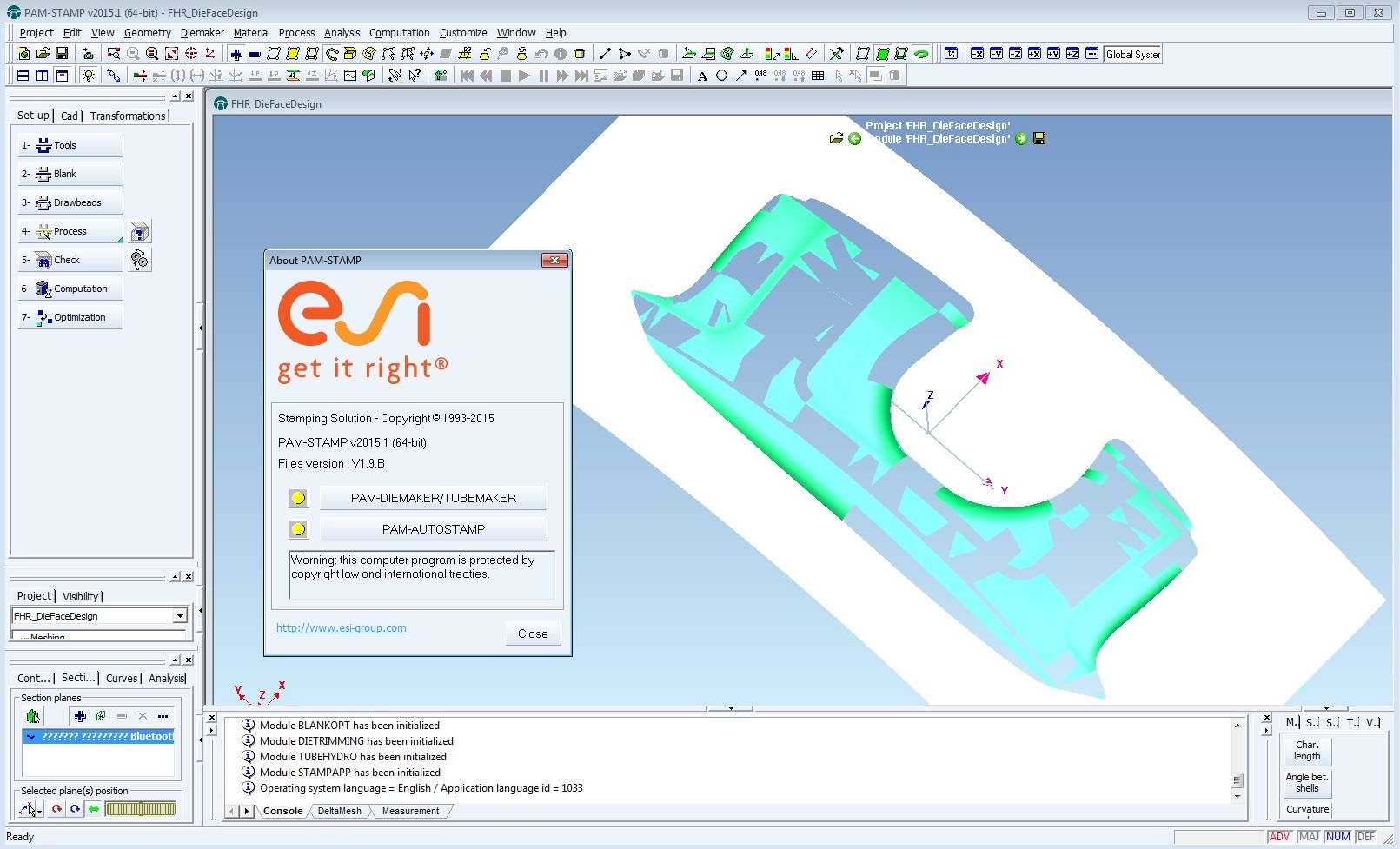This screenshot has height=849, width=1400.
Task: Open the Diemaker menu
Action: [x=202, y=33]
